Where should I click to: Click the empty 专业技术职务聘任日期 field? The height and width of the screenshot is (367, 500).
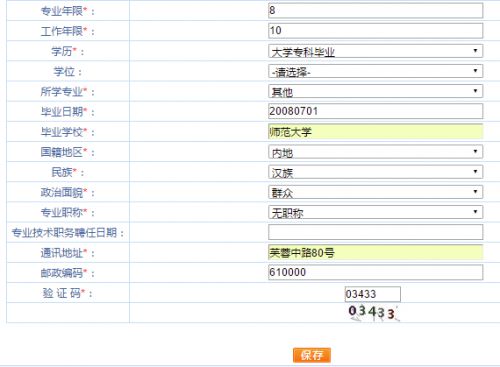point(375,232)
